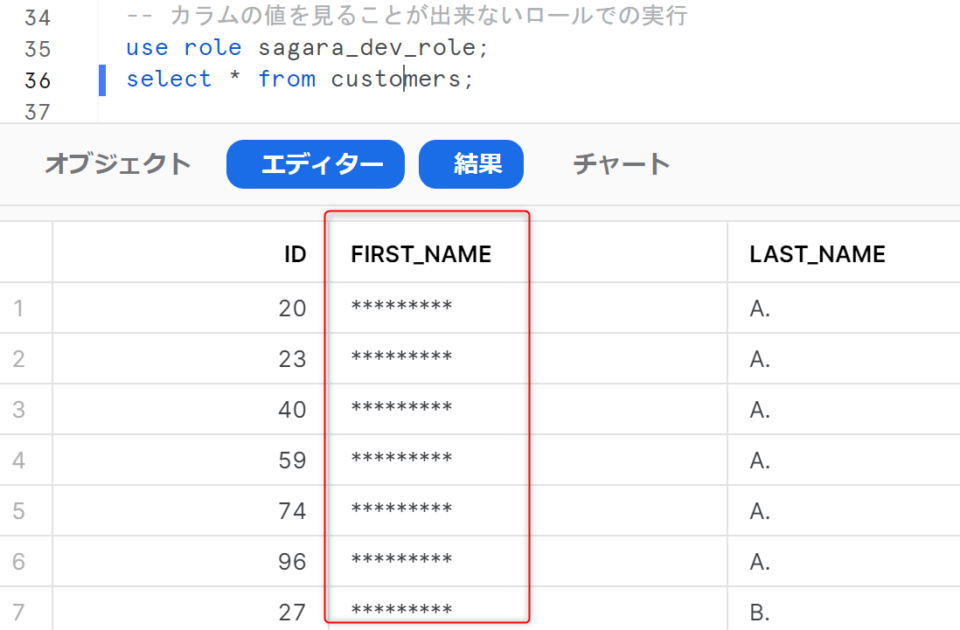Click the Japanese comment on line 34
The width and height of the screenshot is (960, 630).
pos(400,14)
